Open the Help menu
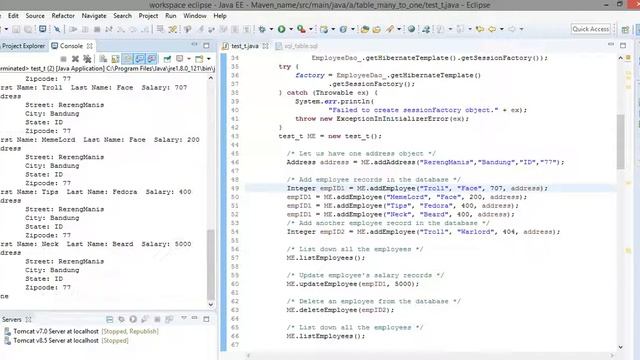This screenshot has width=640, height=360. coord(220,16)
